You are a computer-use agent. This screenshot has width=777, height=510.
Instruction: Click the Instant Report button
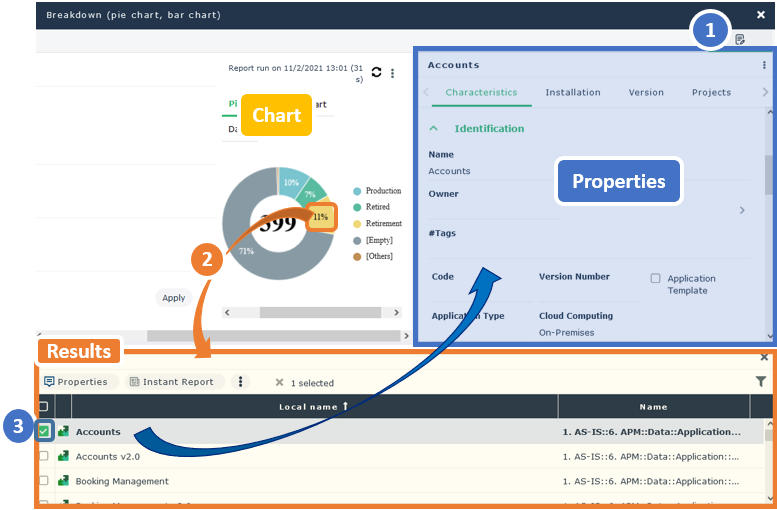tap(171, 382)
